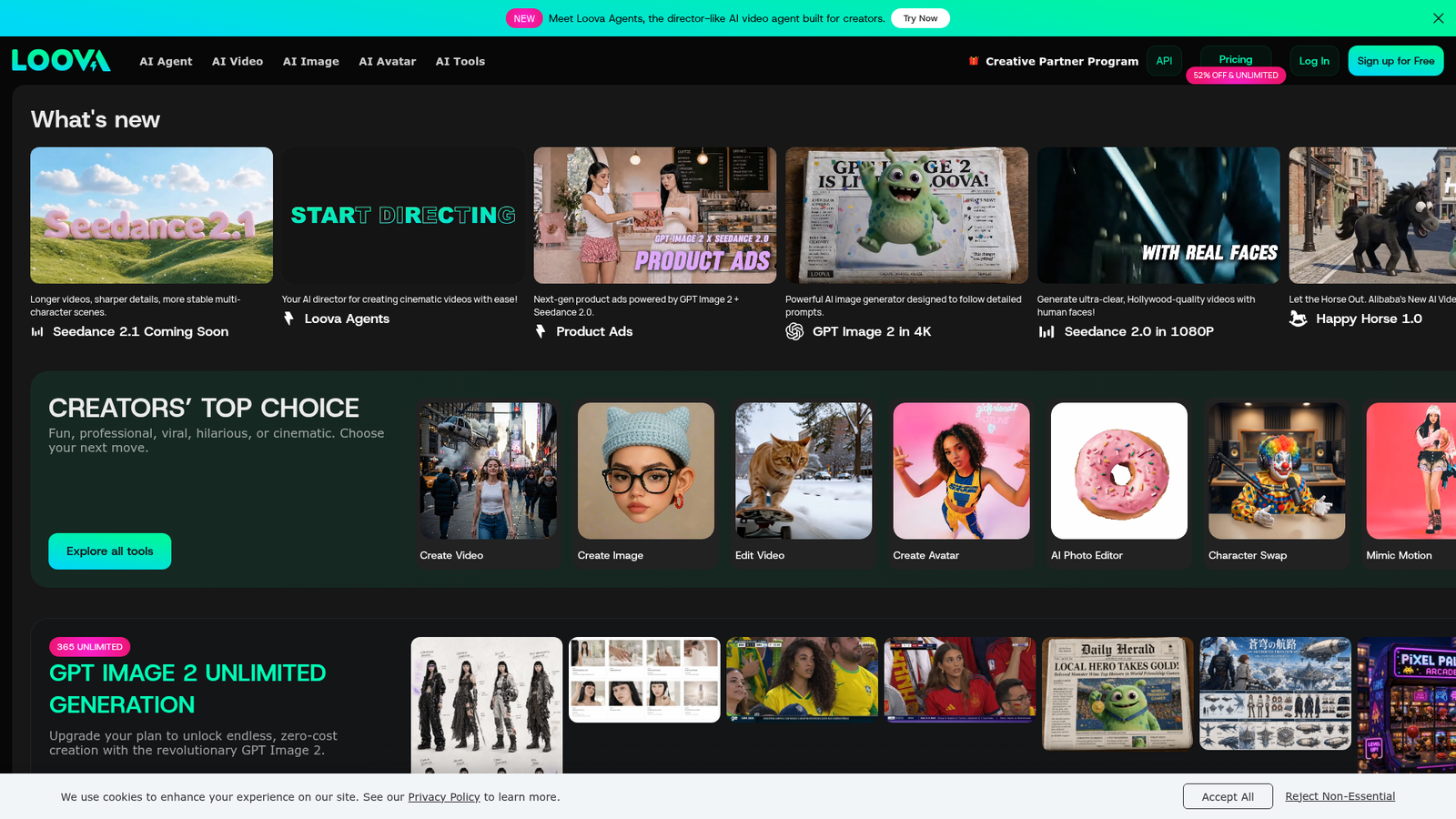The height and width of the screenshot is (819, 1456).
Task: Open the face grid collage thumbnail
Action: (644, 680)
